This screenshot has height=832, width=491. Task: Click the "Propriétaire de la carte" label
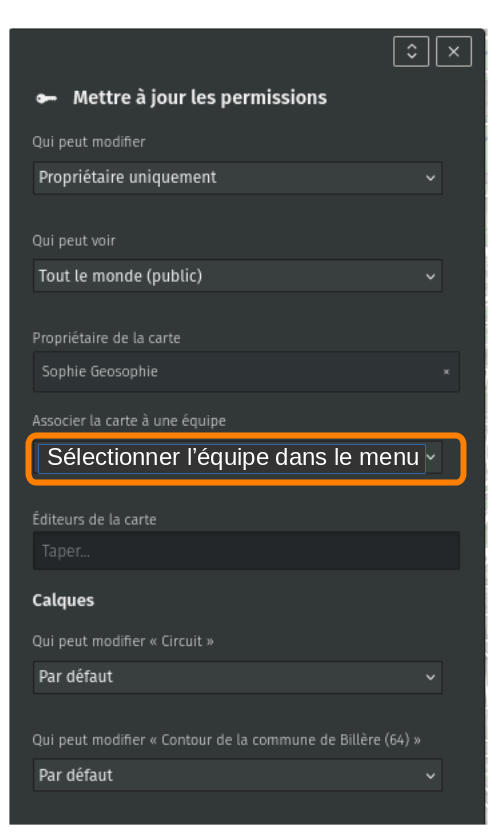(x=106, y=338)
